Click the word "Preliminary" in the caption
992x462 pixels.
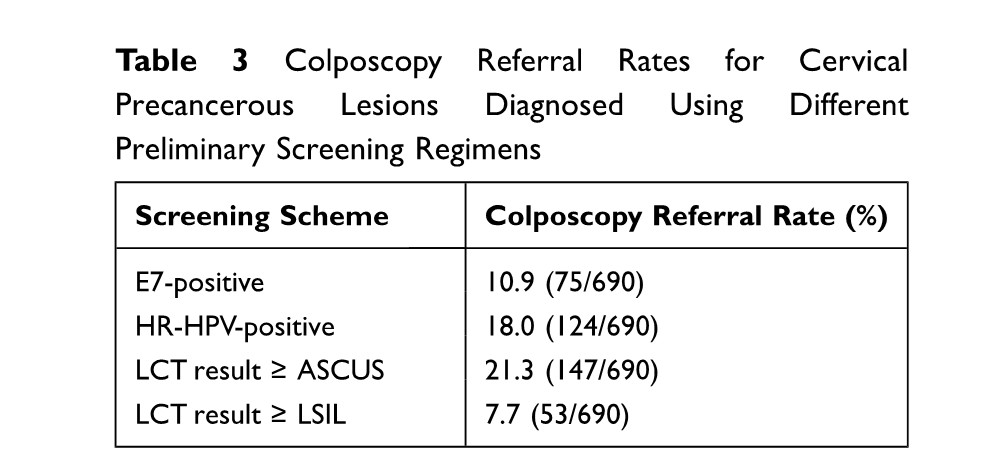(x=190, y=149)
